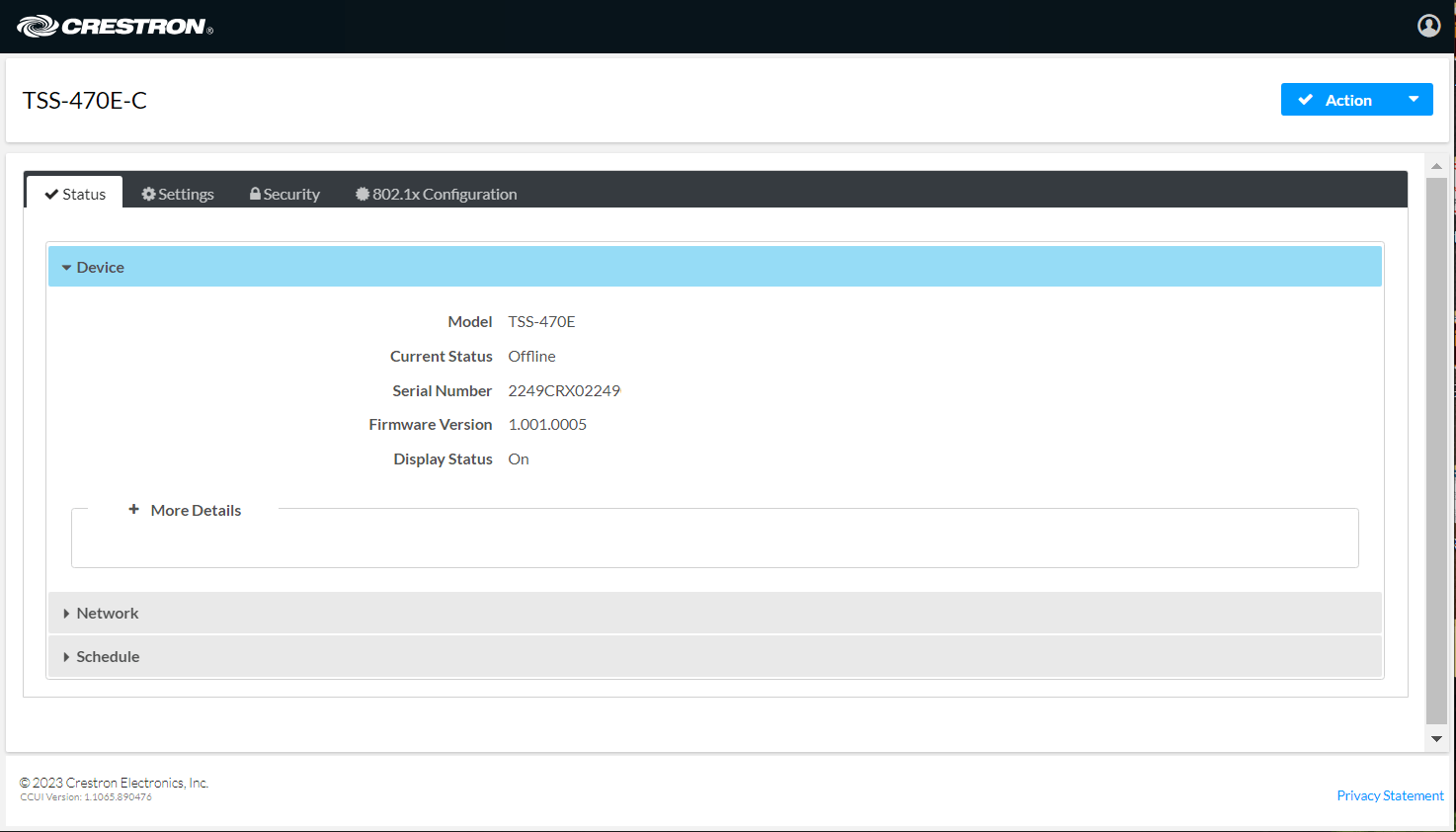Viewport: 1456px width, 832px height.
Task: Click the Firmware Version label
Action: coord(431,424)
